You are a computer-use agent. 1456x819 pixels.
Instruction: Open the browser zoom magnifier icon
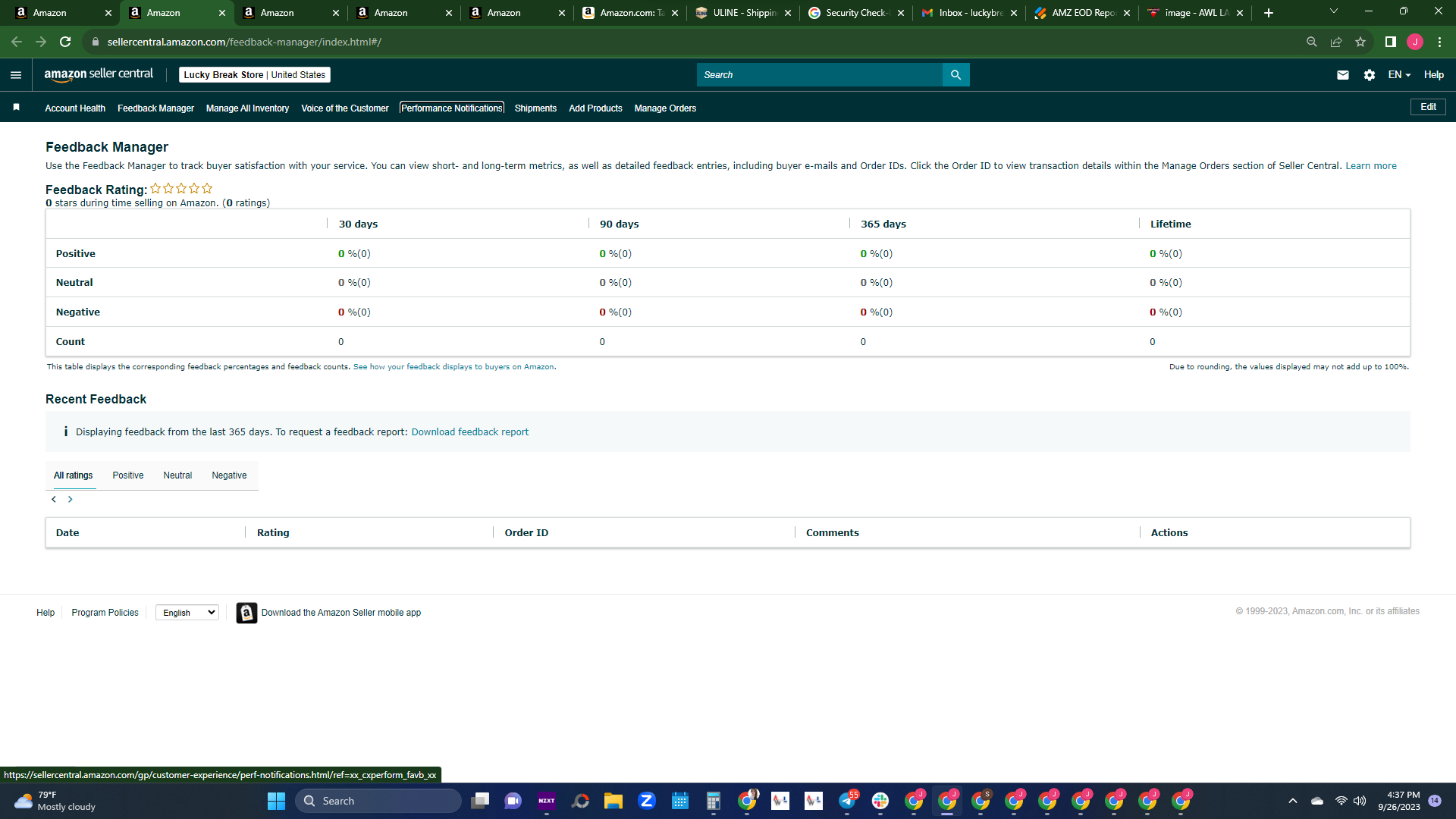click(x=1312, y=42)
